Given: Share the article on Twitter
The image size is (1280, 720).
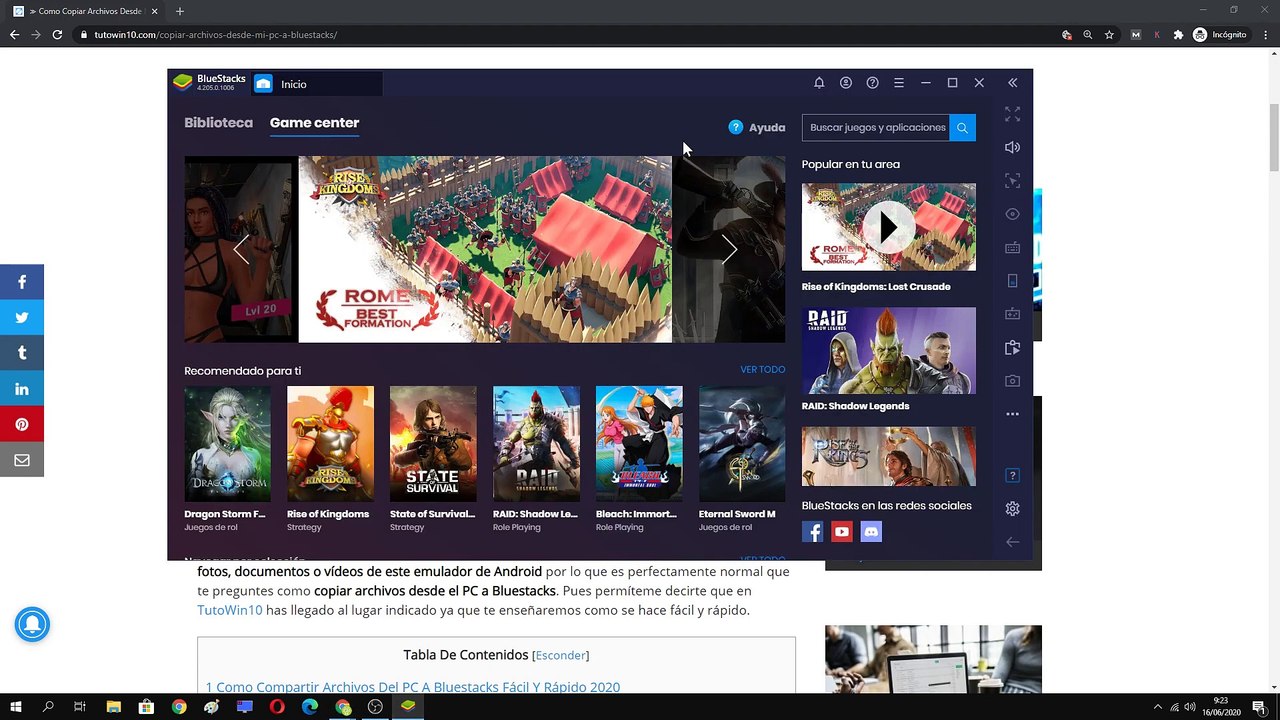Looking at the screenshot, I should [22, 318].
